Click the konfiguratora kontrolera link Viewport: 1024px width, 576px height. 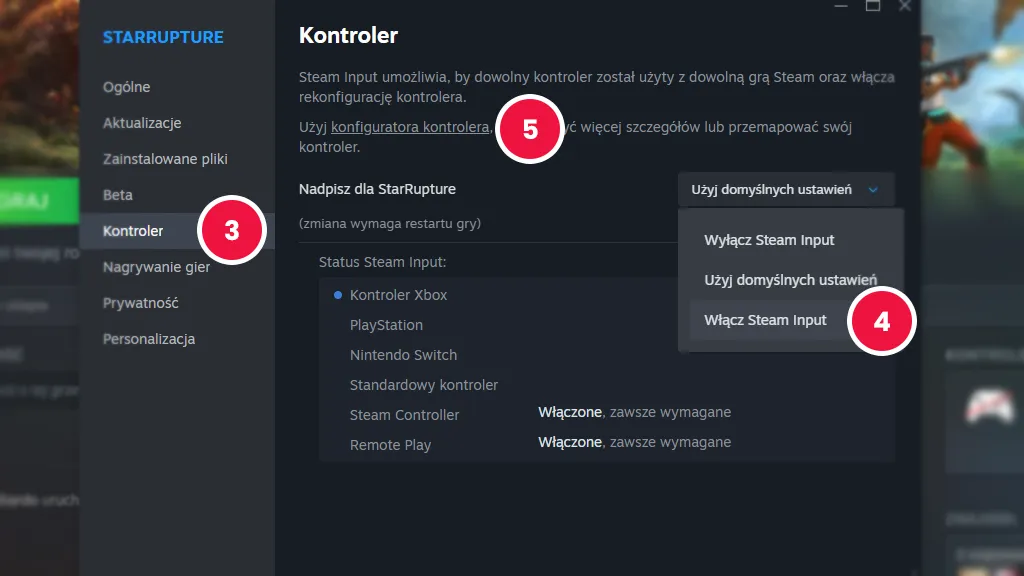coord(410,127)
